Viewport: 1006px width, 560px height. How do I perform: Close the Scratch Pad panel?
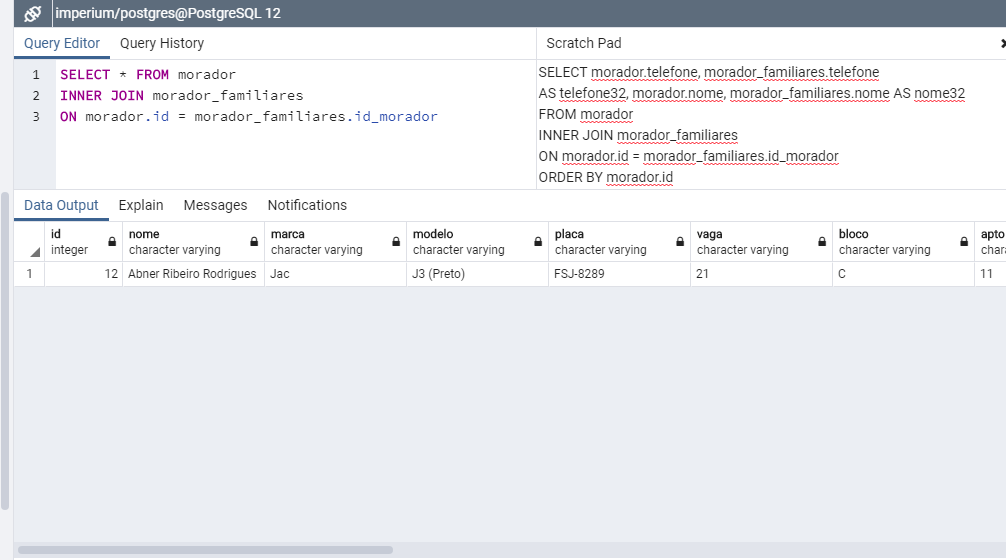click(x=1002, y=44)
